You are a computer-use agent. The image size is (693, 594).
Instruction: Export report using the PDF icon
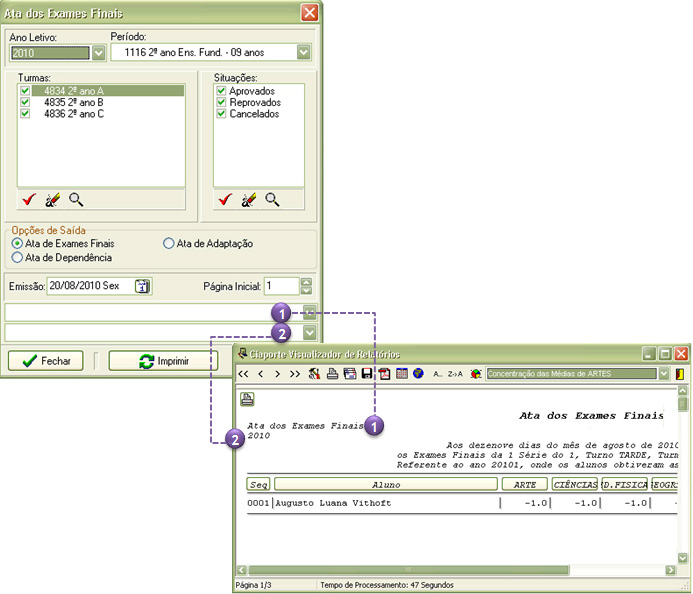pyautogui.click(x=384, y=373)
